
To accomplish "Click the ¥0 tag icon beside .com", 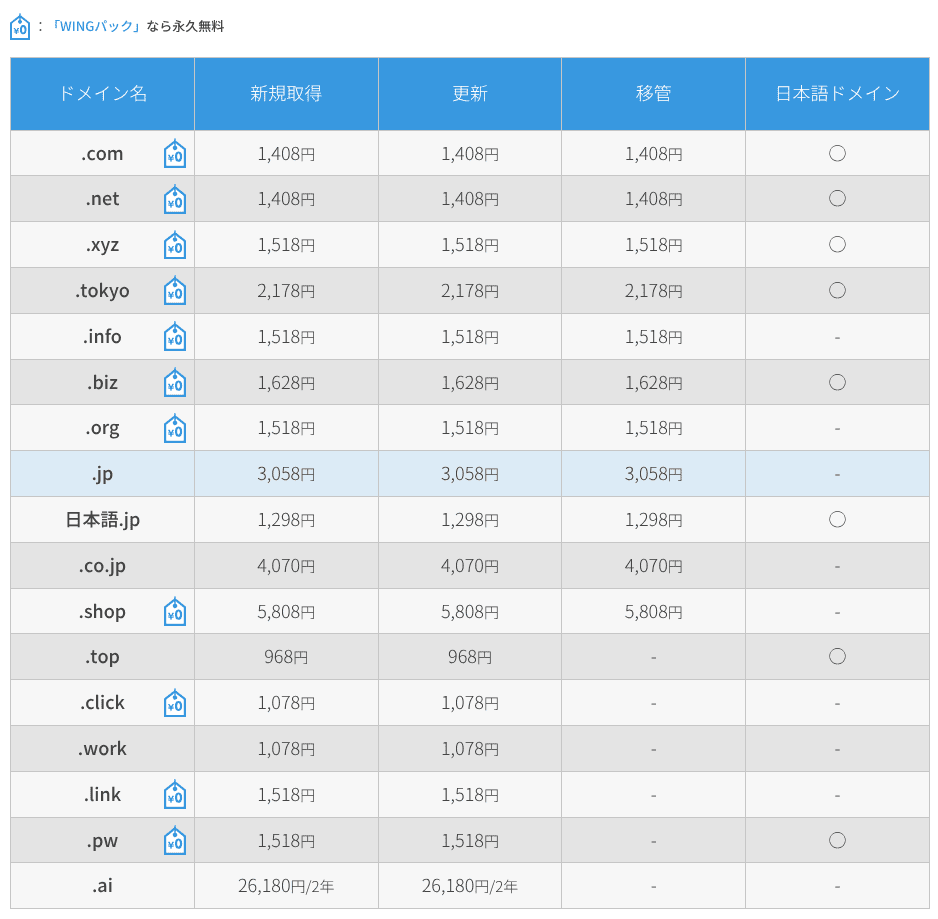I will [175, 154].
